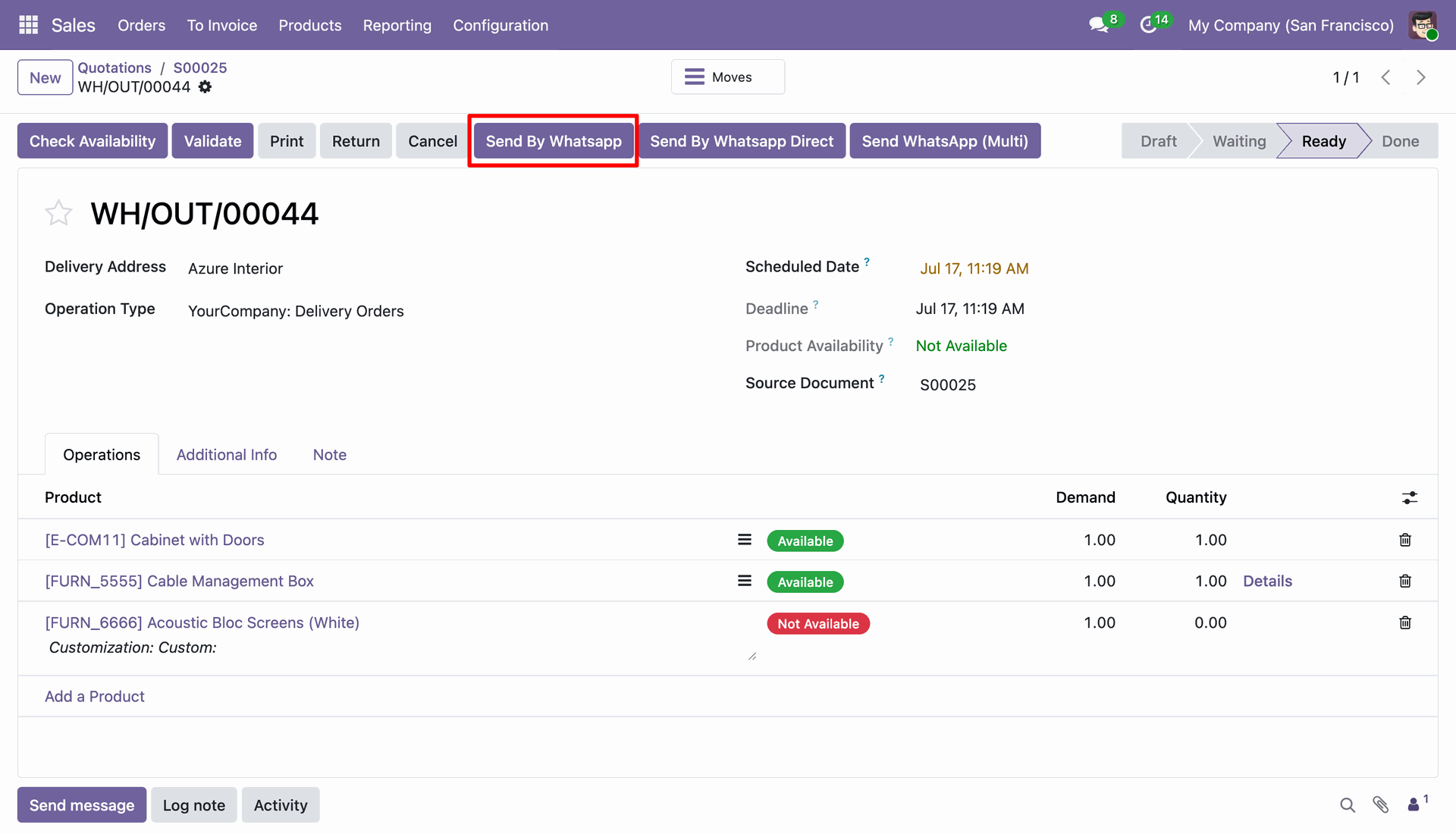The width and height of the screenshot is (1456, 834).
Task: Open the conversations chat icon
Action: tap(1098, 25)
